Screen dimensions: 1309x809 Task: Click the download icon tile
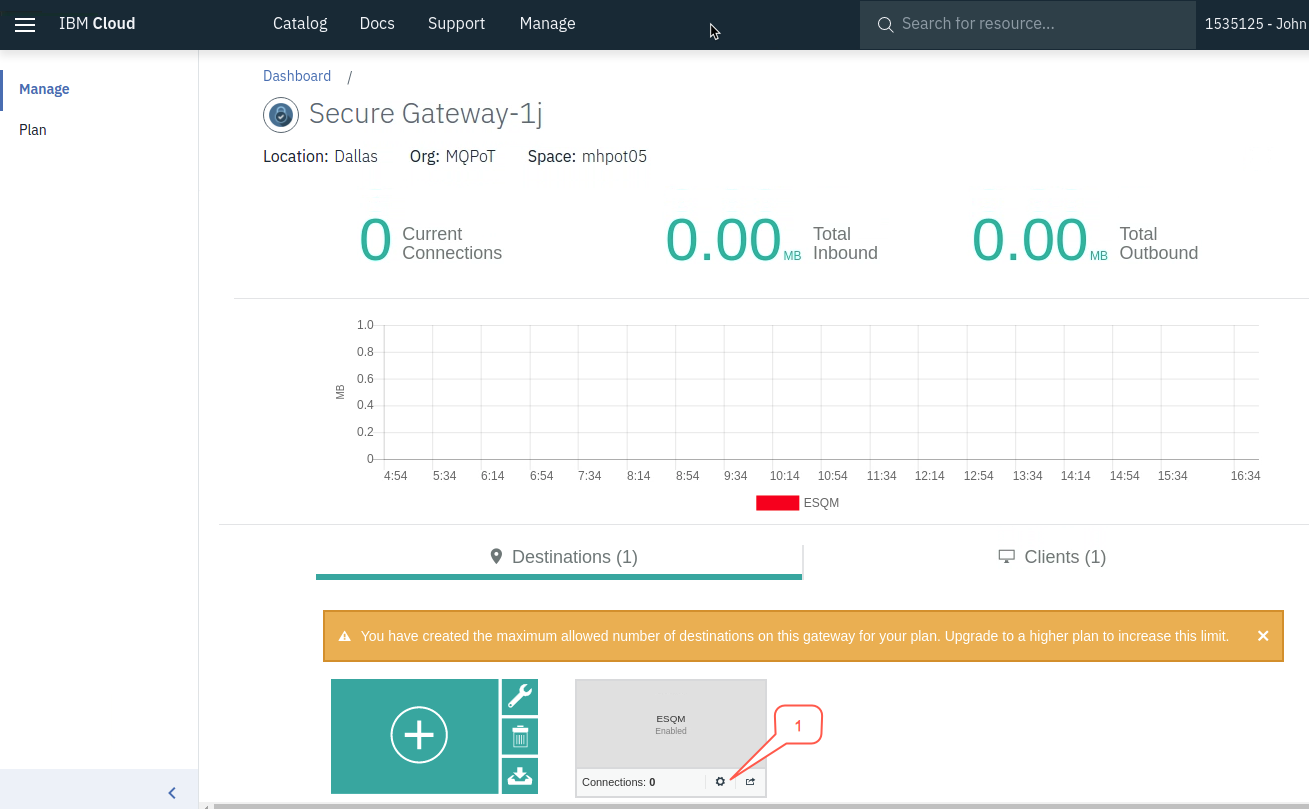[x=520, y=776]
